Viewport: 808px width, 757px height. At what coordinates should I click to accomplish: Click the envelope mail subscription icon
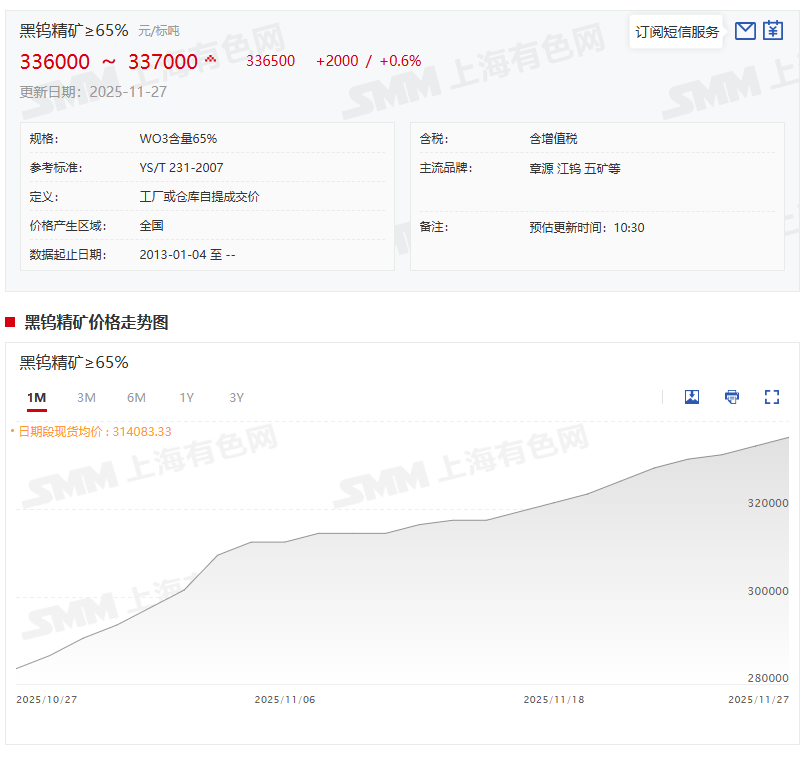pos(744,31)
